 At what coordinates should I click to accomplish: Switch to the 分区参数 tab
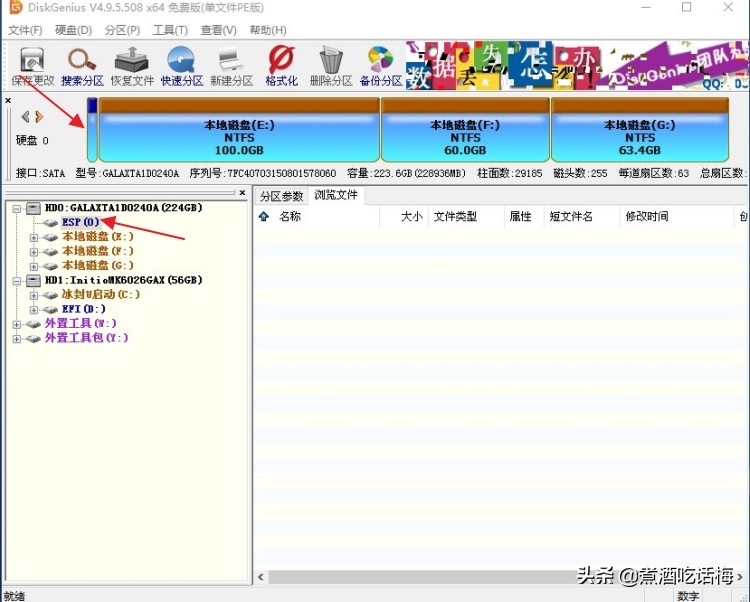(x=282, y=196)
